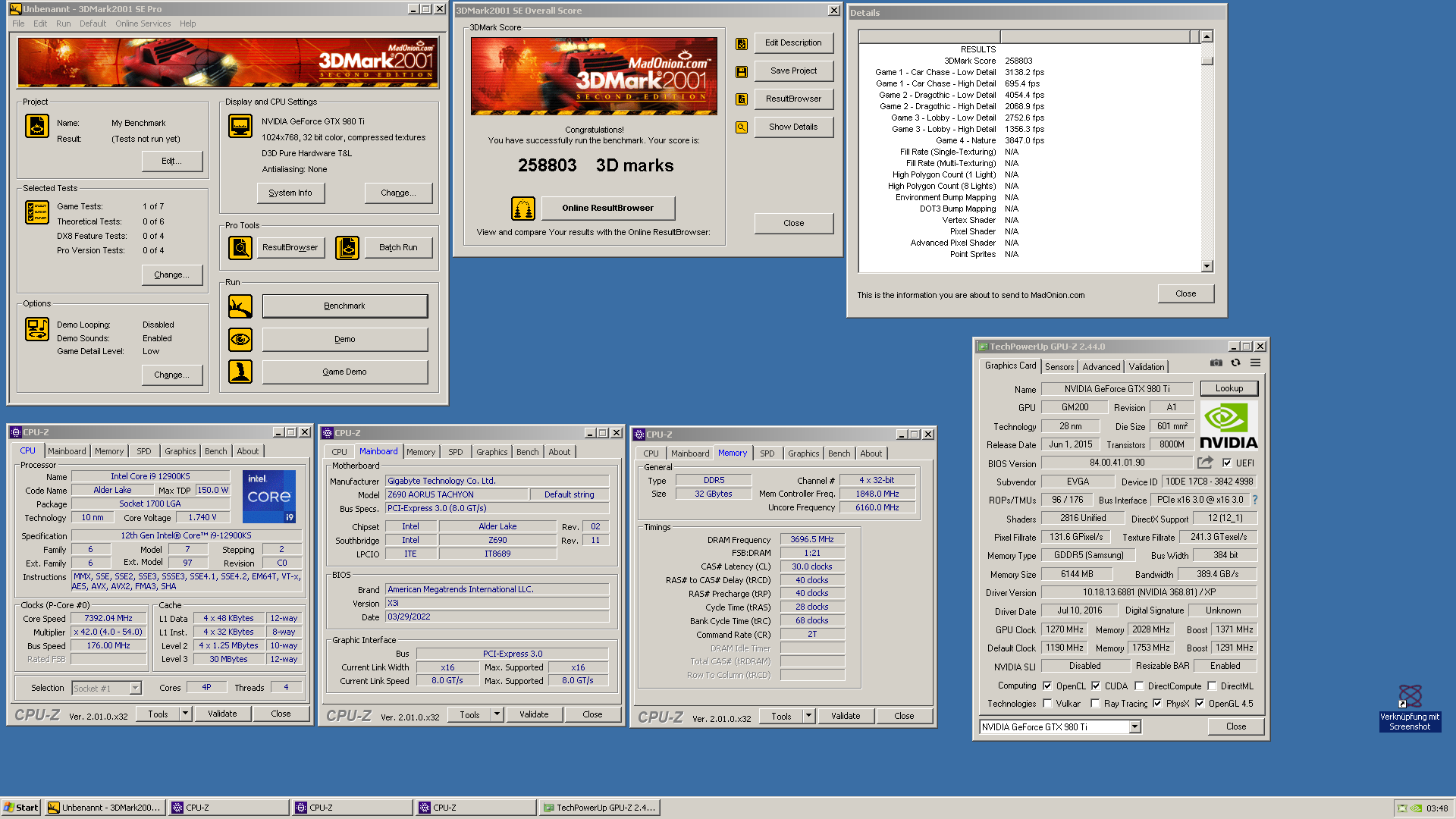Click the Game Demo joystick icon
The height and width of the screenshot is (819, 1456).
(240, 372)
